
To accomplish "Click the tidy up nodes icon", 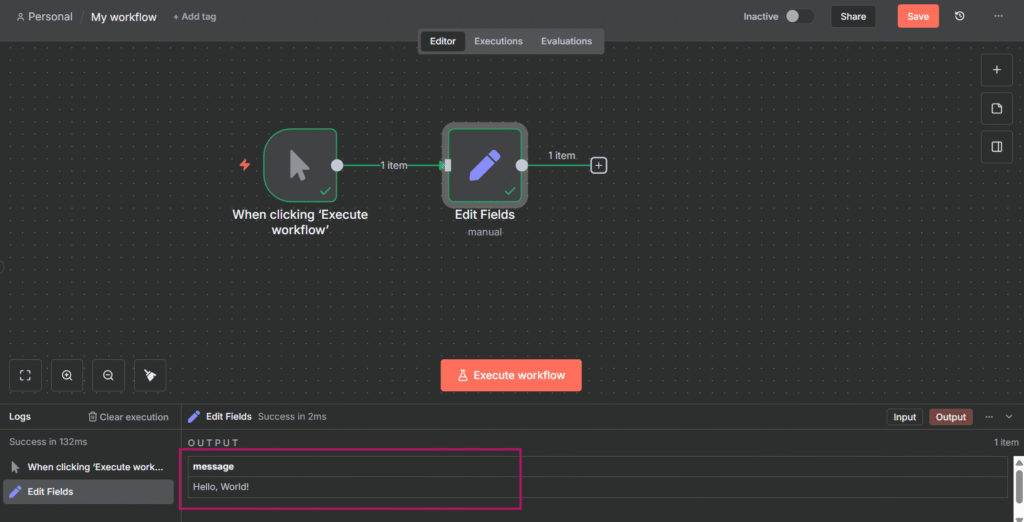I will click(149, 375).
